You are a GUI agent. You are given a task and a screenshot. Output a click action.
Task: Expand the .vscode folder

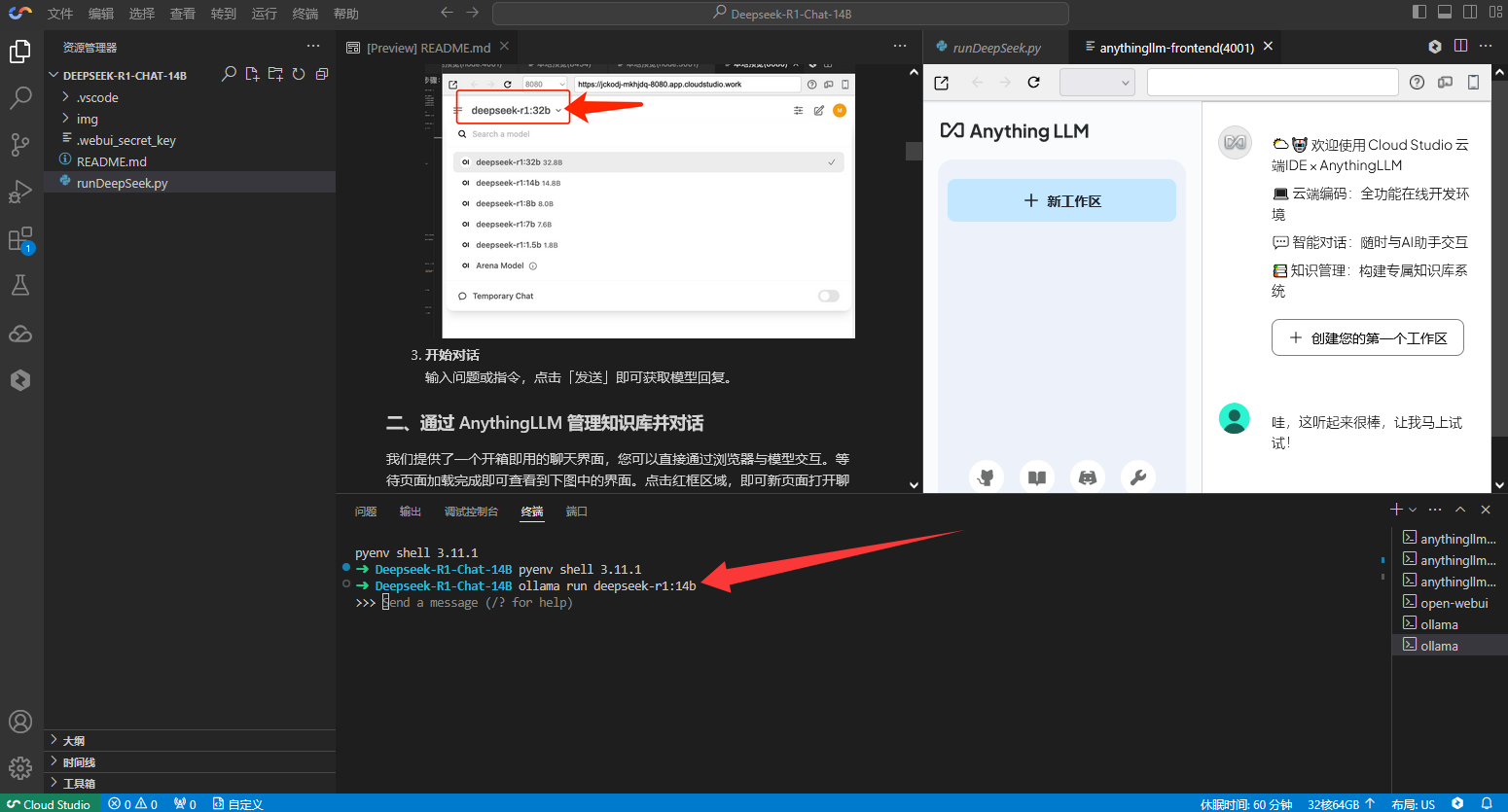tap(97, 97)
